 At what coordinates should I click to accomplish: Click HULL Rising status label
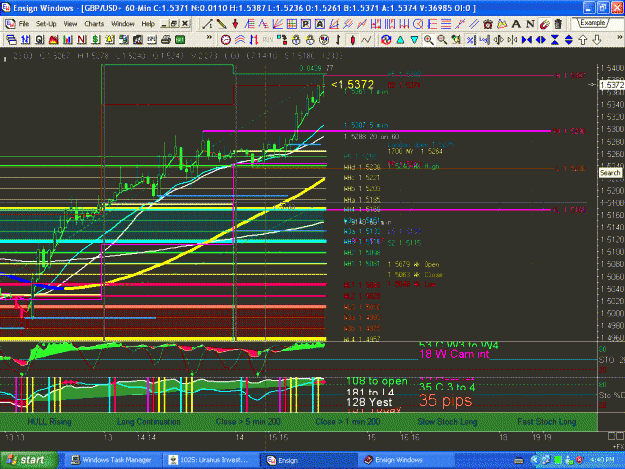click(49, 422)
